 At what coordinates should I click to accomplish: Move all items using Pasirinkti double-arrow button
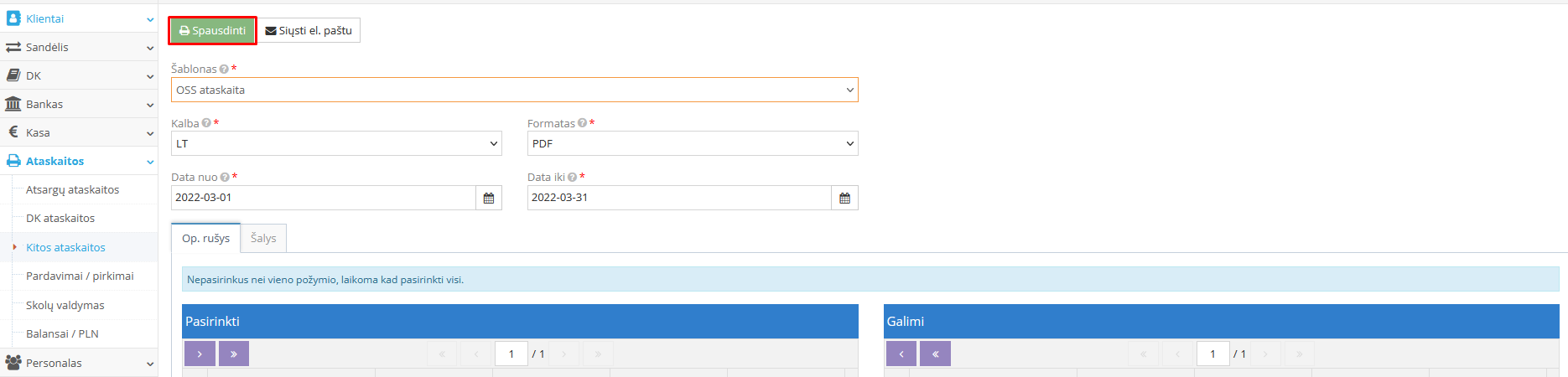pyautogui.click(x=234, y=354)
